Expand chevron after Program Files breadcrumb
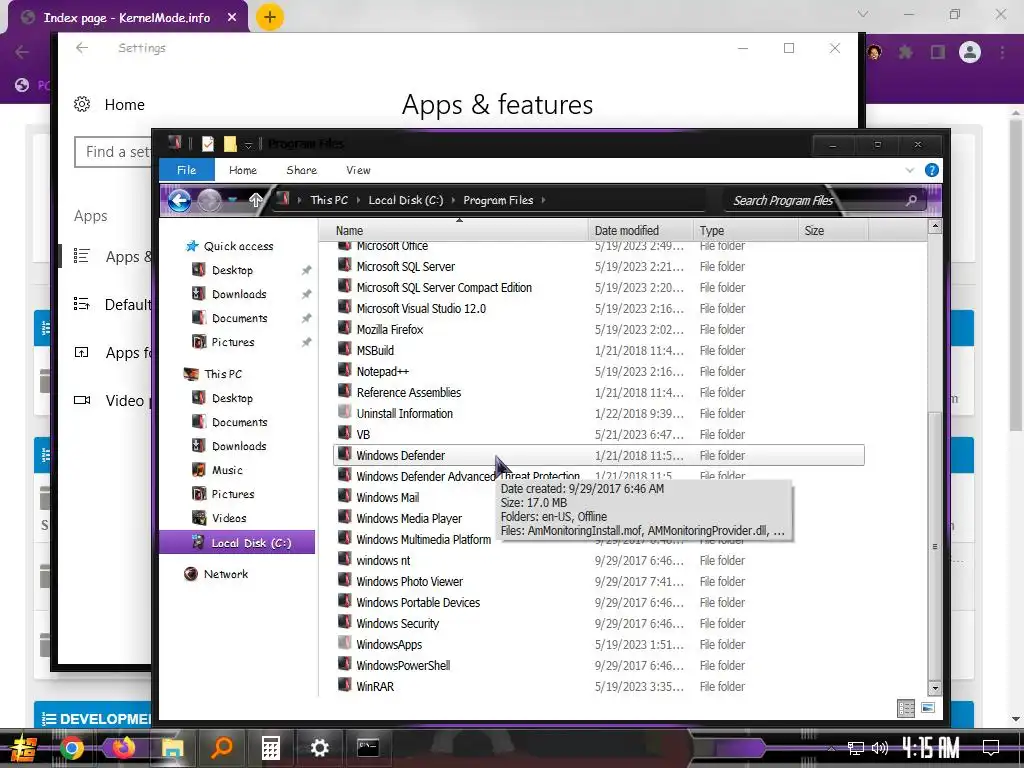The width and height of the screenshot is (1024, 768). [x=543, y=200]
